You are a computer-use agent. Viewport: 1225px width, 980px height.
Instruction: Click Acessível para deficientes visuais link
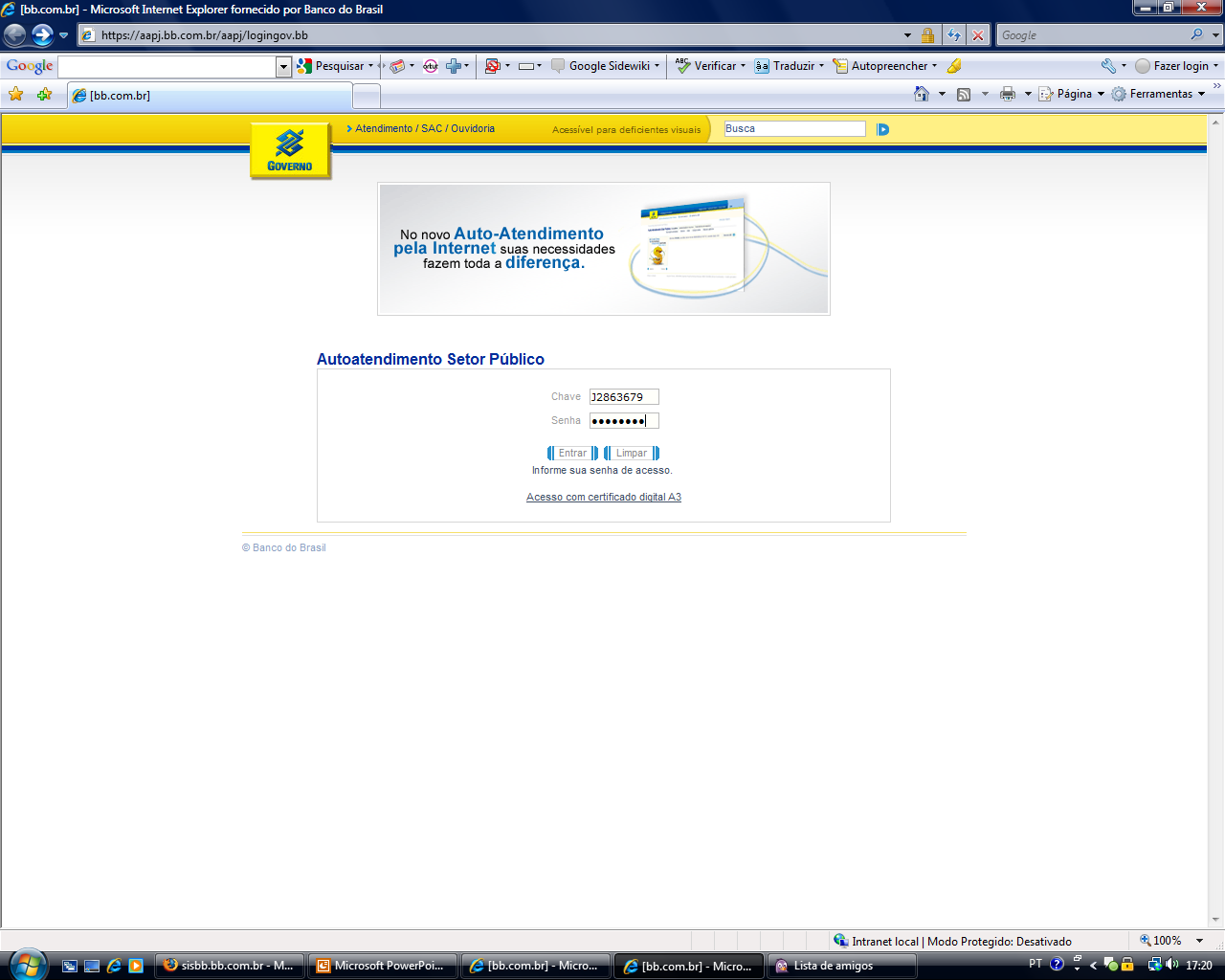click(x=626, y=129)
